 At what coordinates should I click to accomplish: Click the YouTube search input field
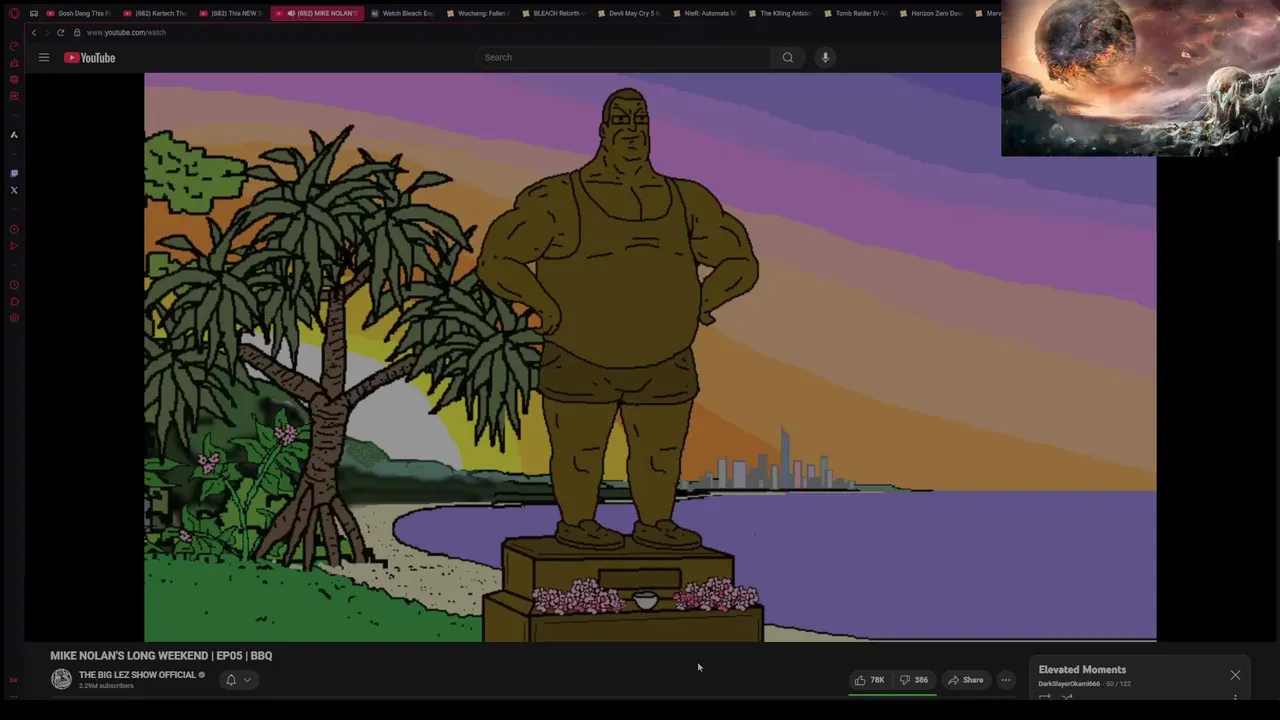[623, 57]
